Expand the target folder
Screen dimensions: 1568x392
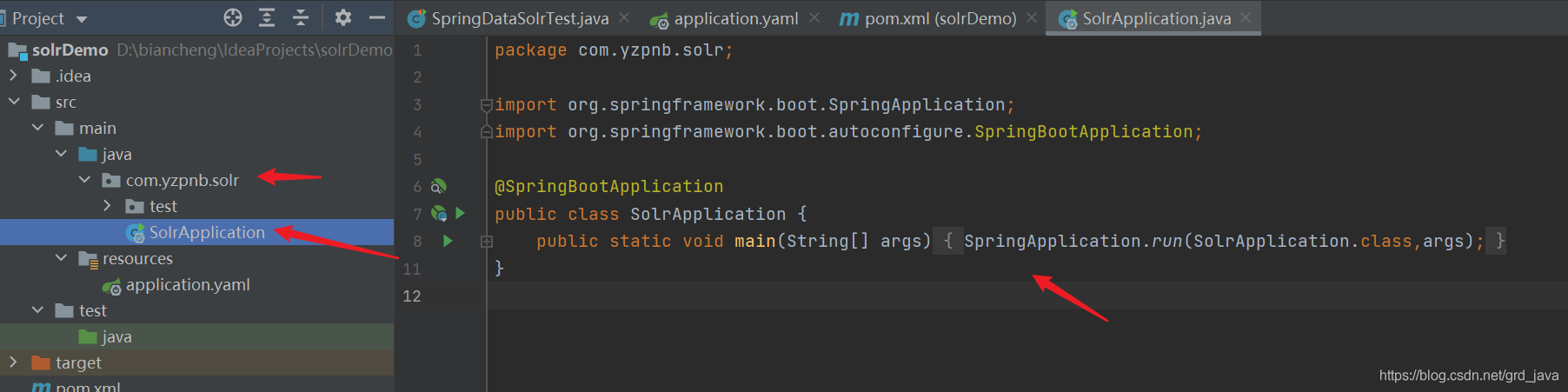(x=13, y=362)
